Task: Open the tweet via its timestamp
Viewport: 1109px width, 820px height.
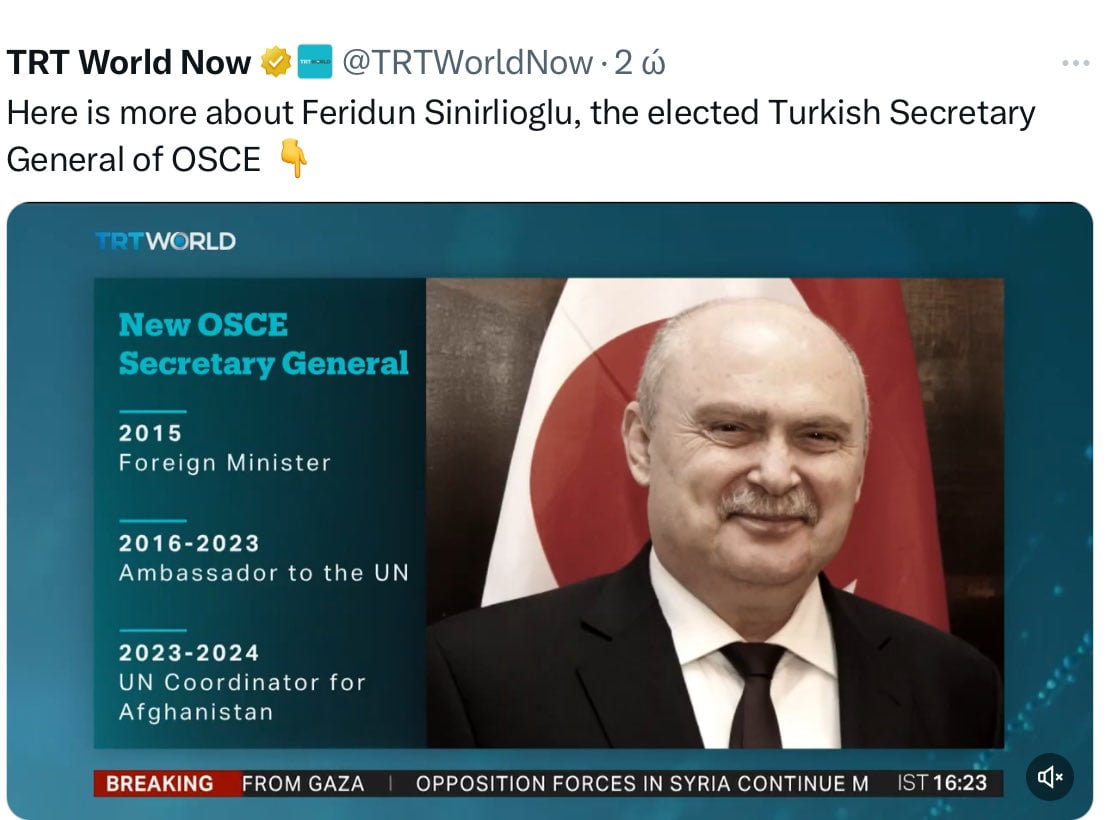Action: (x=640, y=63)
